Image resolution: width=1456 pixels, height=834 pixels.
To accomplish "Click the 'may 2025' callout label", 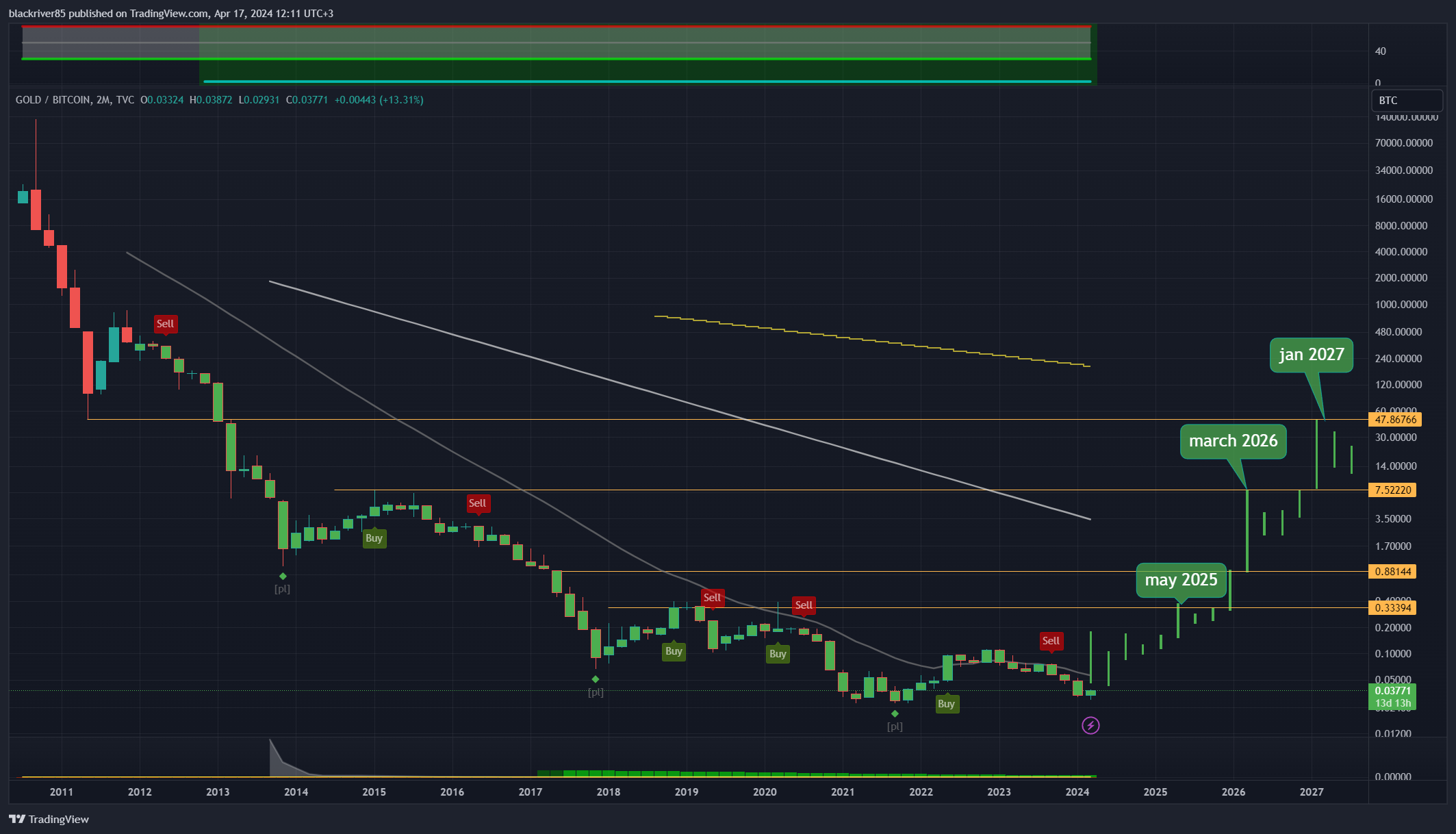I will (x=1181, y=580).
